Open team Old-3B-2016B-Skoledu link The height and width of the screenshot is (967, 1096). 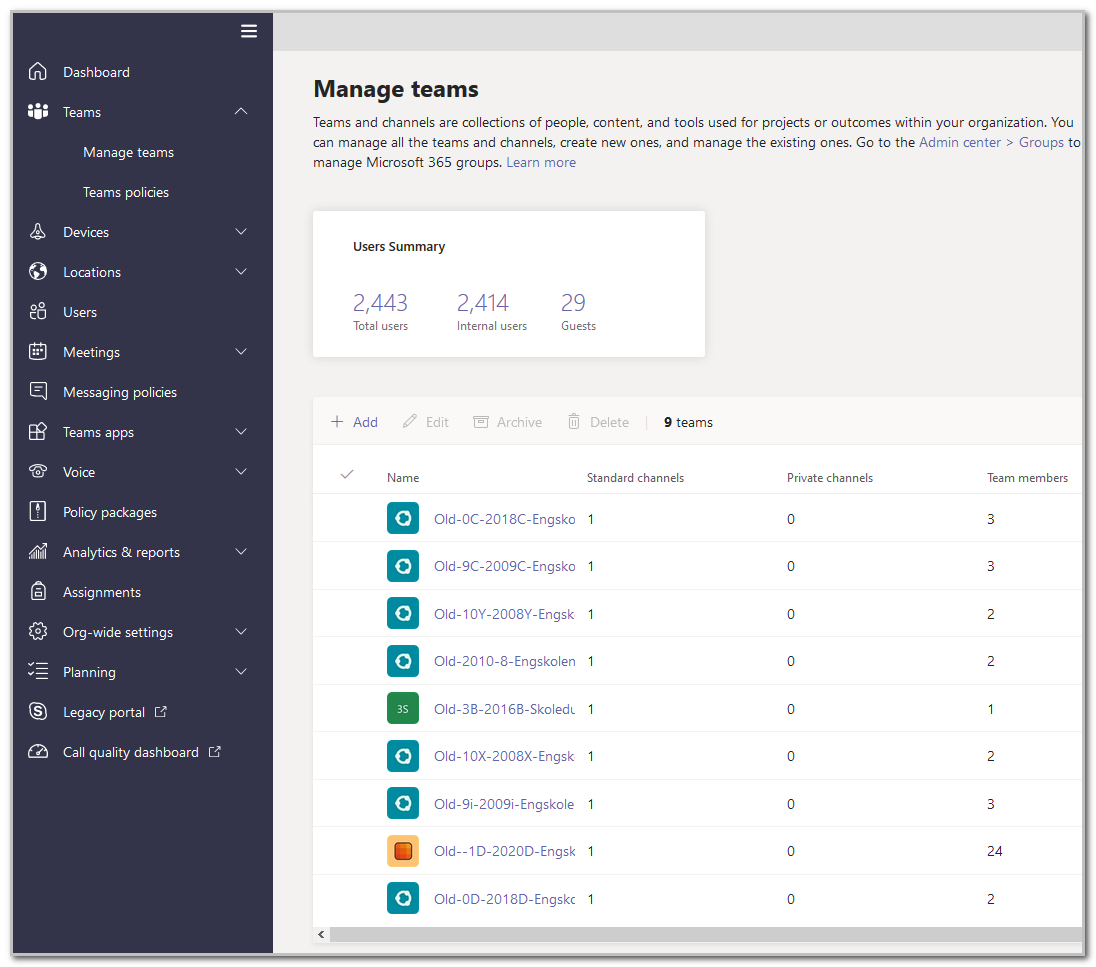[504, 709]
